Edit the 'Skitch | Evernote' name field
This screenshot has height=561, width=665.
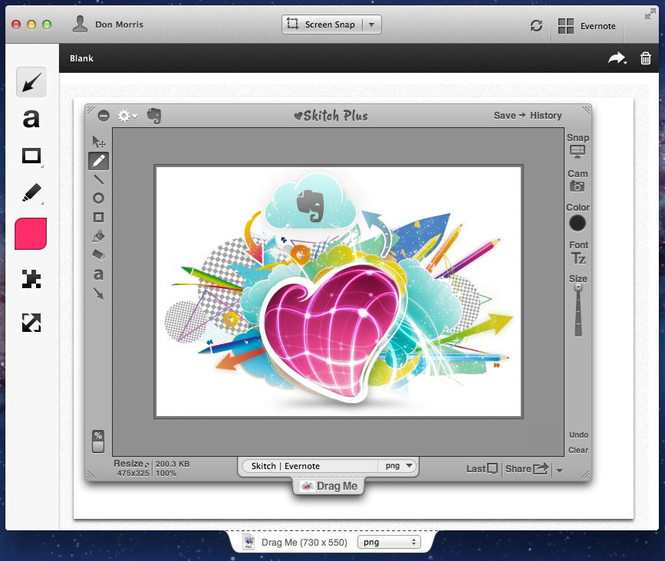pos(310,466)
